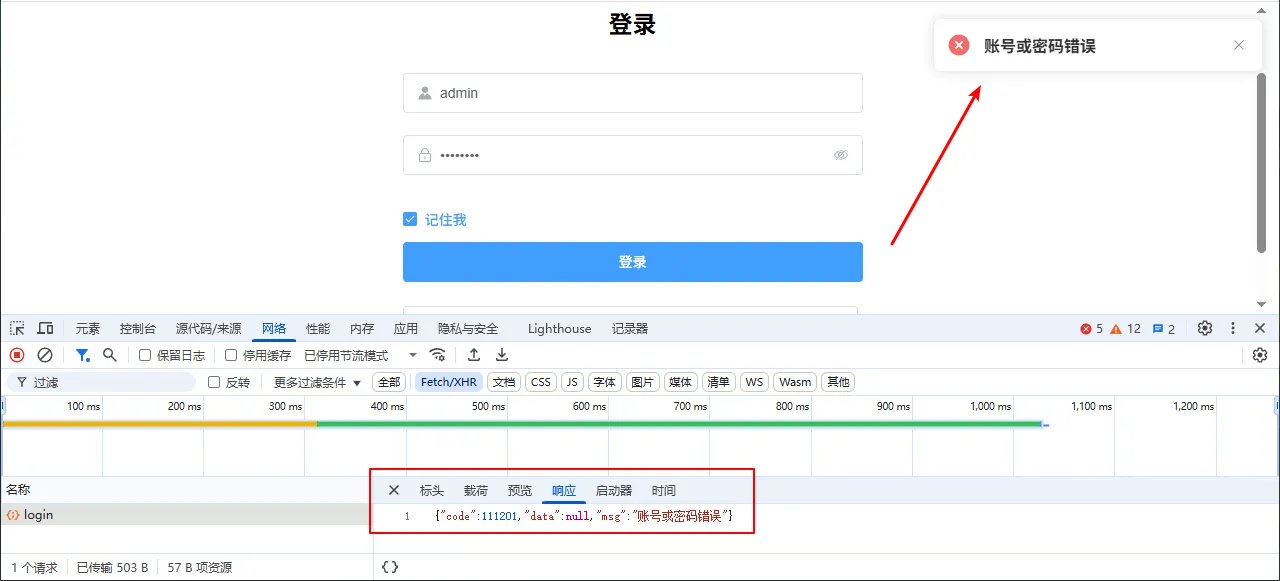1280x581 pixels.
Task: Filter requests by Fetch/XHR
Action: (449, 382)
